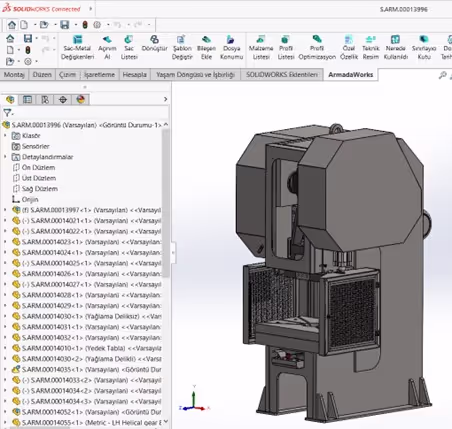Viewport: 452px width, 429px height.
Task: Open the Montaj ribbon tab
Action: tap(14, 75)
